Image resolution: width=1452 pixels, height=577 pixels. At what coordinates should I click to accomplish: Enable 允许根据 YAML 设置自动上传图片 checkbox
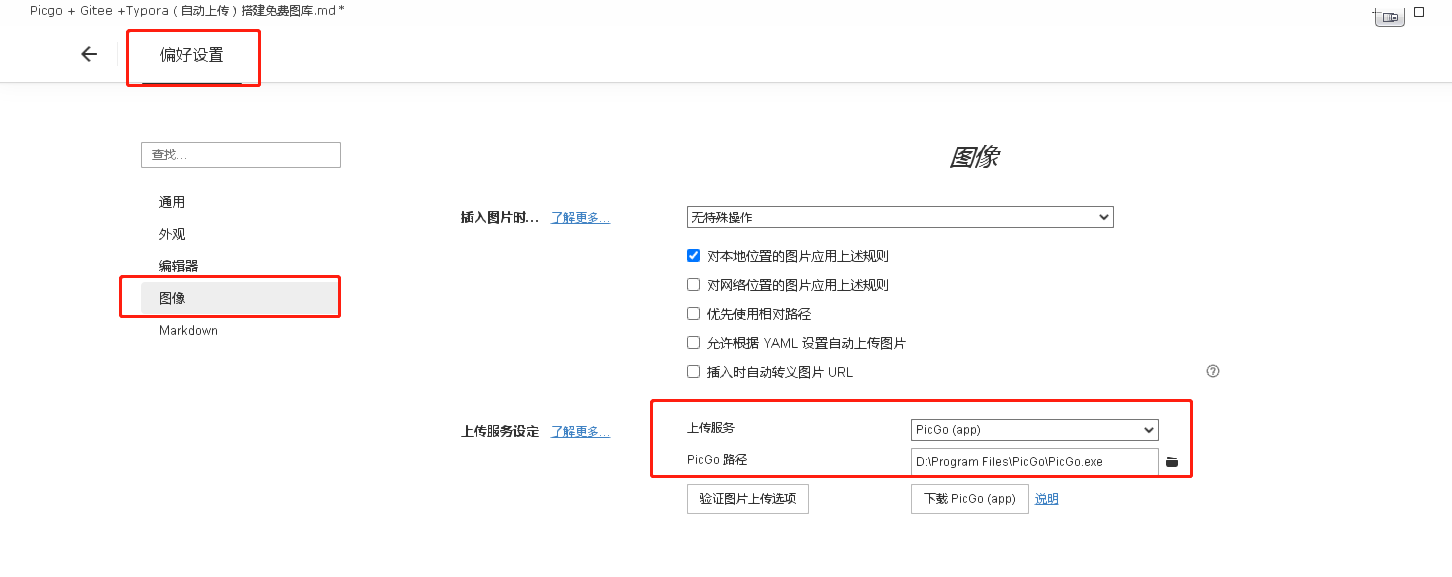coord(693,343)
